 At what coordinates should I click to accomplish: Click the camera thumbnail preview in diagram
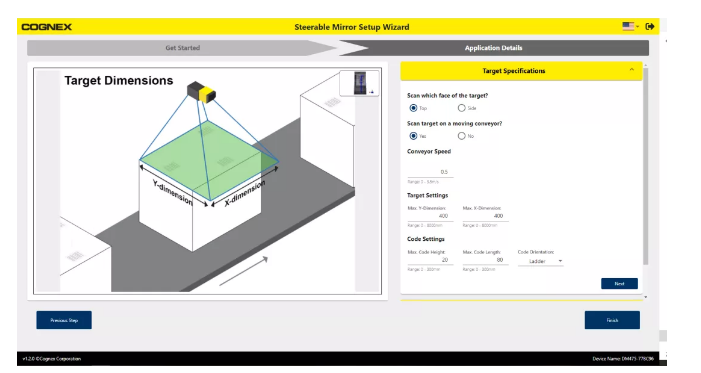(359, 83)
